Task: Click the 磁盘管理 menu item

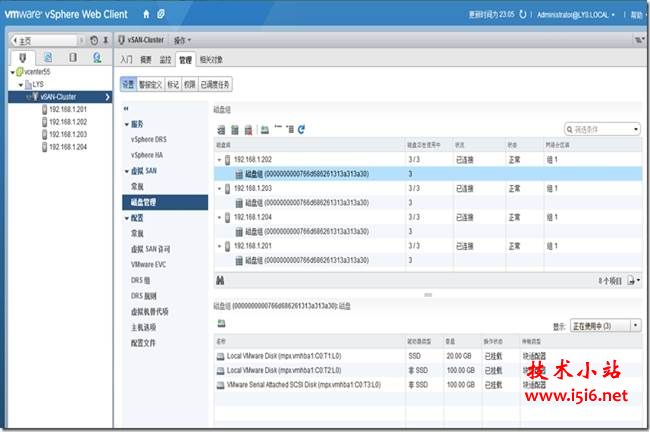Action: [165, 202]
